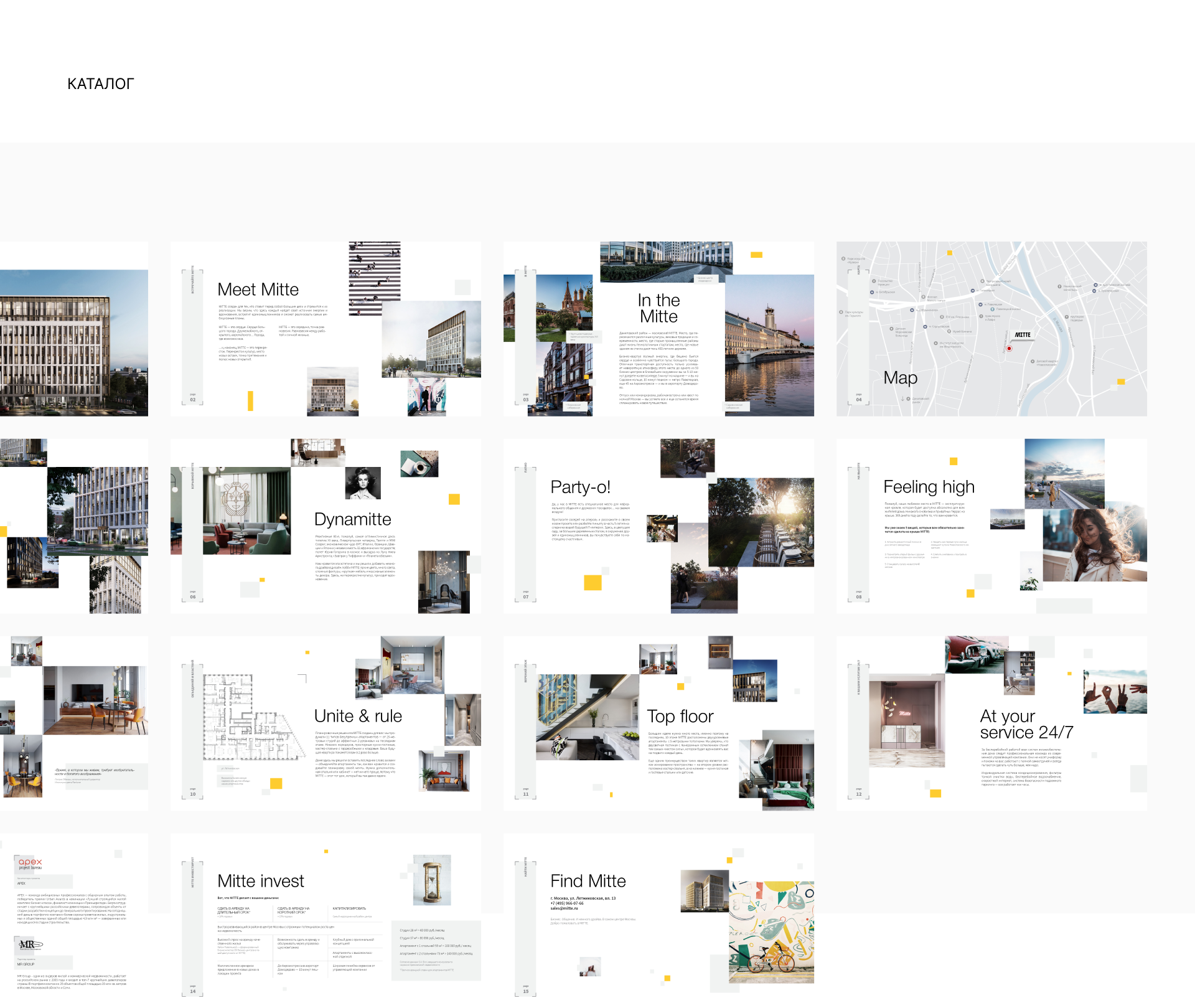
Task: Click the MITTE label on the map
Action: click(1023, 335)
